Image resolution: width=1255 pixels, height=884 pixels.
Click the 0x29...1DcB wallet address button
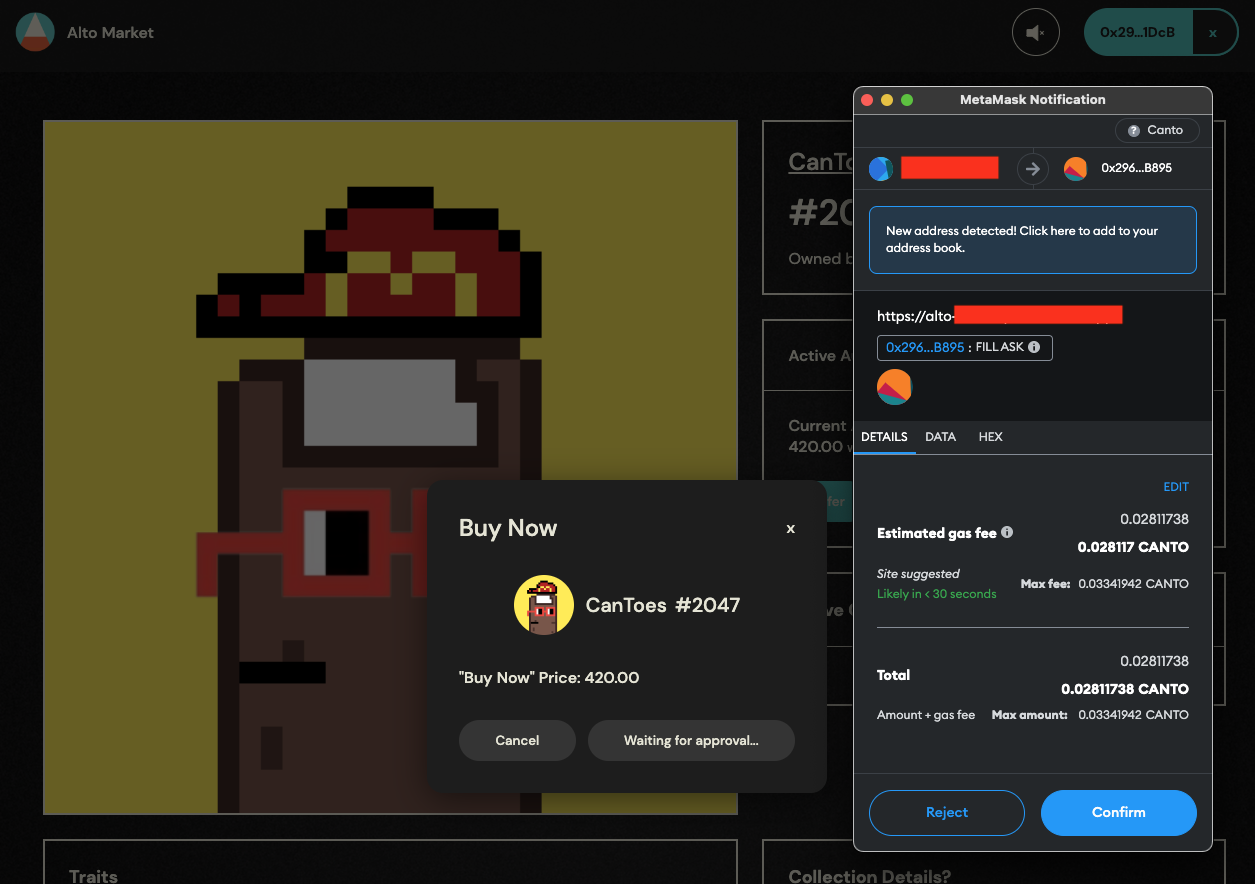1137,33
